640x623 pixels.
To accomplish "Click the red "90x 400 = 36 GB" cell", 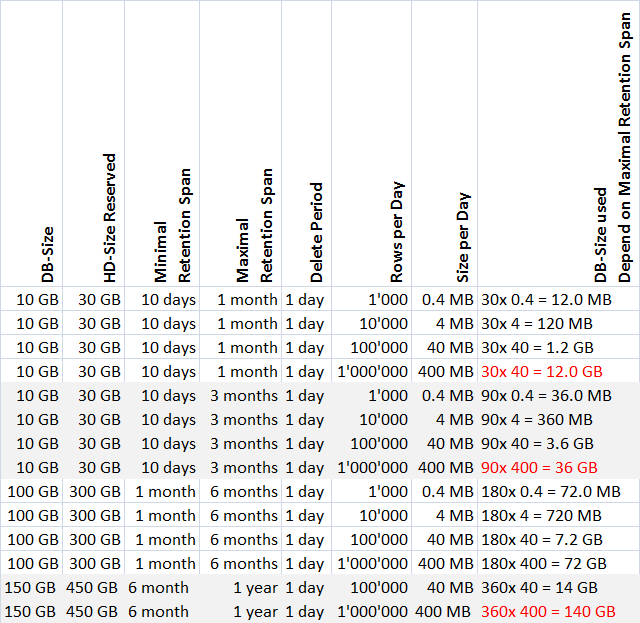I will click(539, 467).
